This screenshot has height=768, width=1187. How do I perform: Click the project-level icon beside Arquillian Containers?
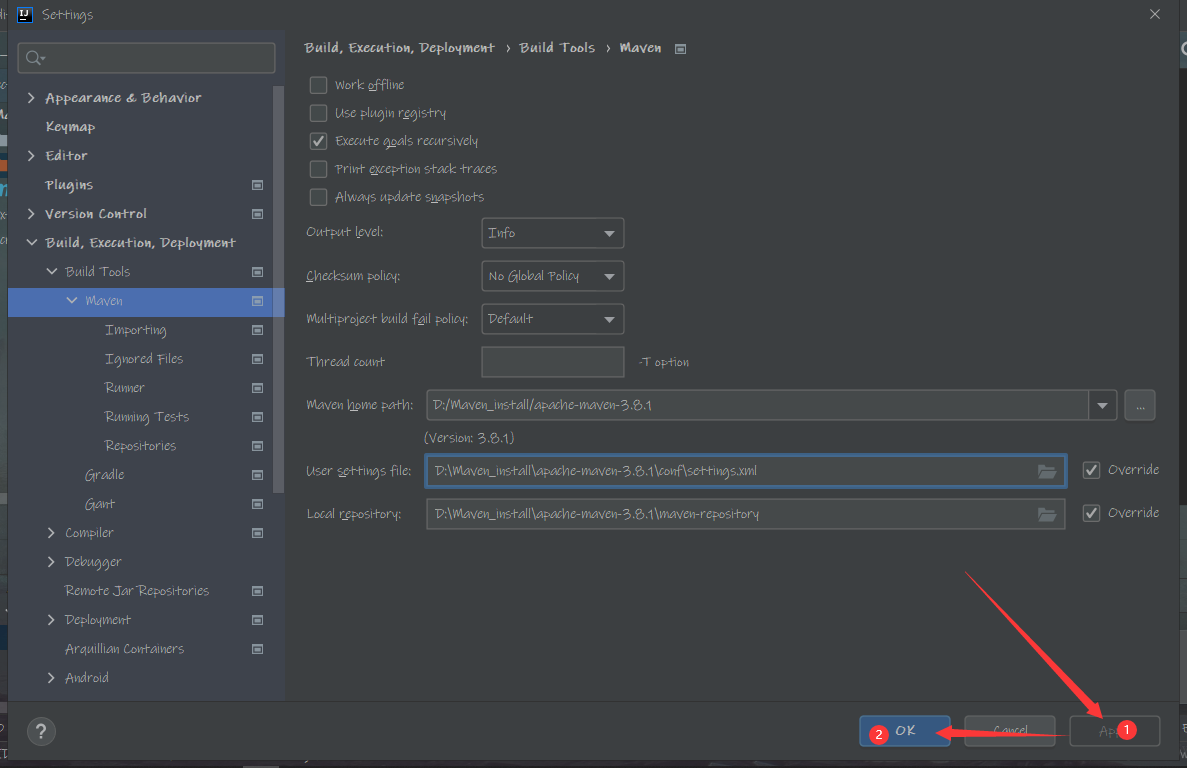[257, 649]
